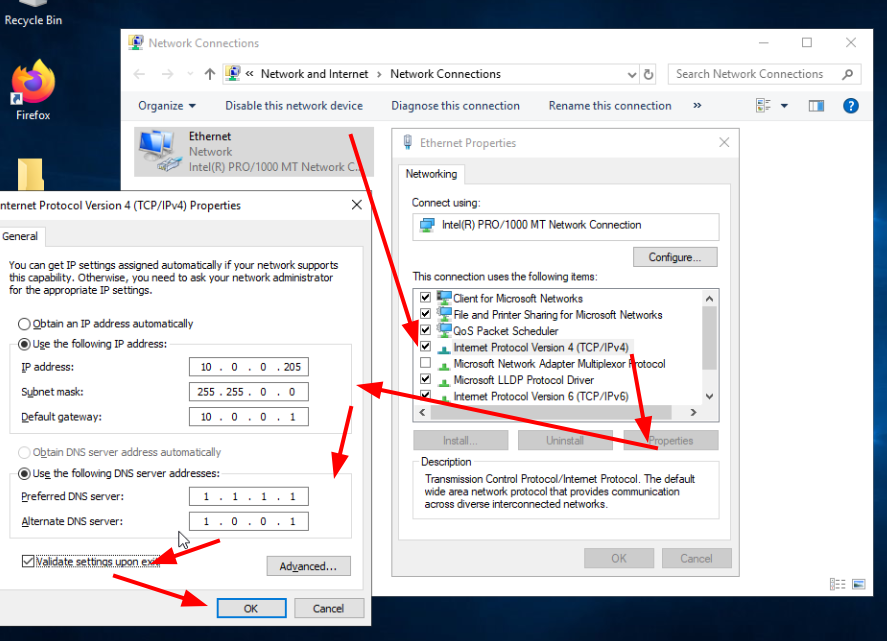
Task: Click the Alternate DNS server field
Action: coord(249,521)
